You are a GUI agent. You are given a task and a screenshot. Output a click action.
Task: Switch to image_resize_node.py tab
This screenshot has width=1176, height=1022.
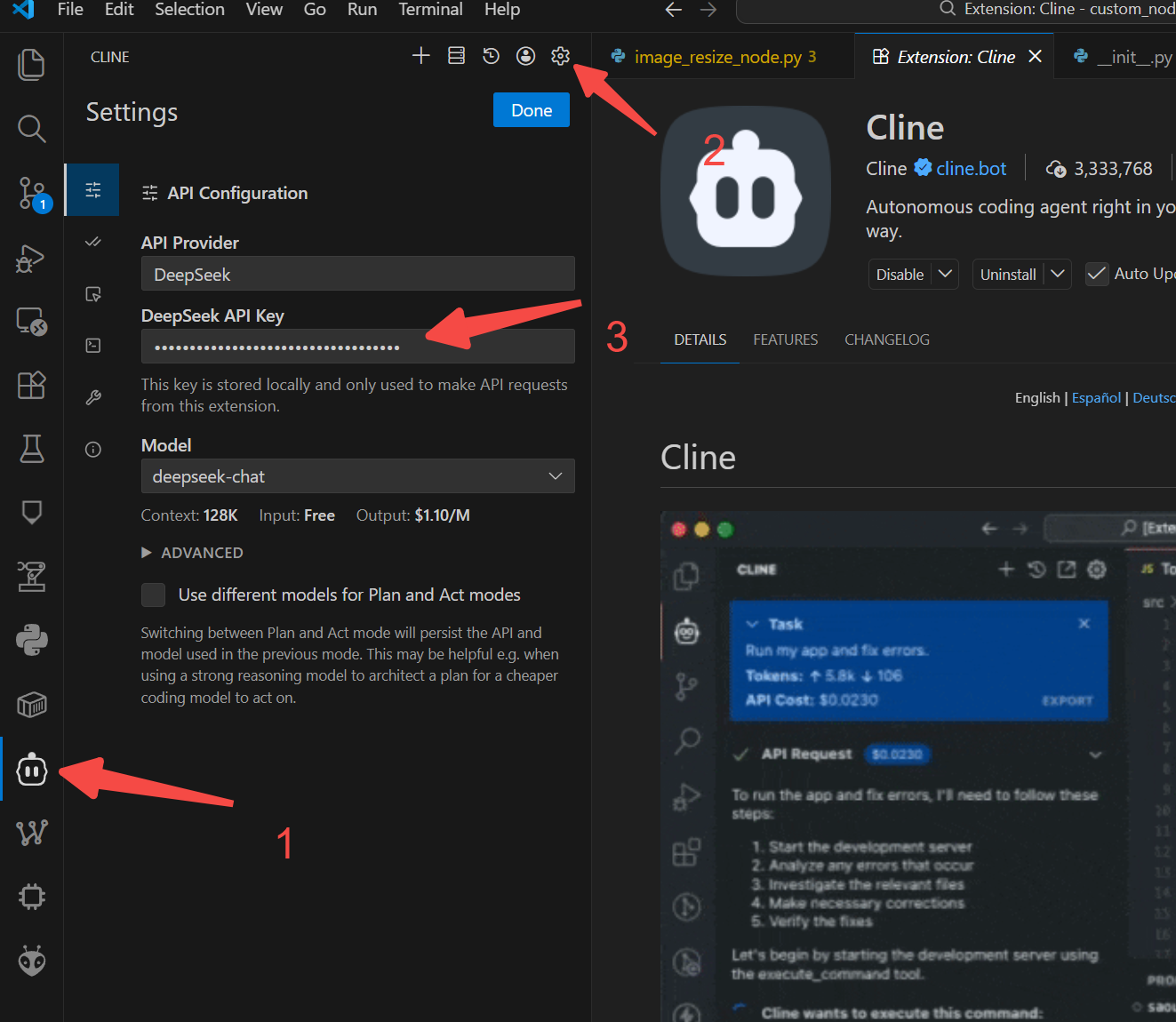click(724, 57)
